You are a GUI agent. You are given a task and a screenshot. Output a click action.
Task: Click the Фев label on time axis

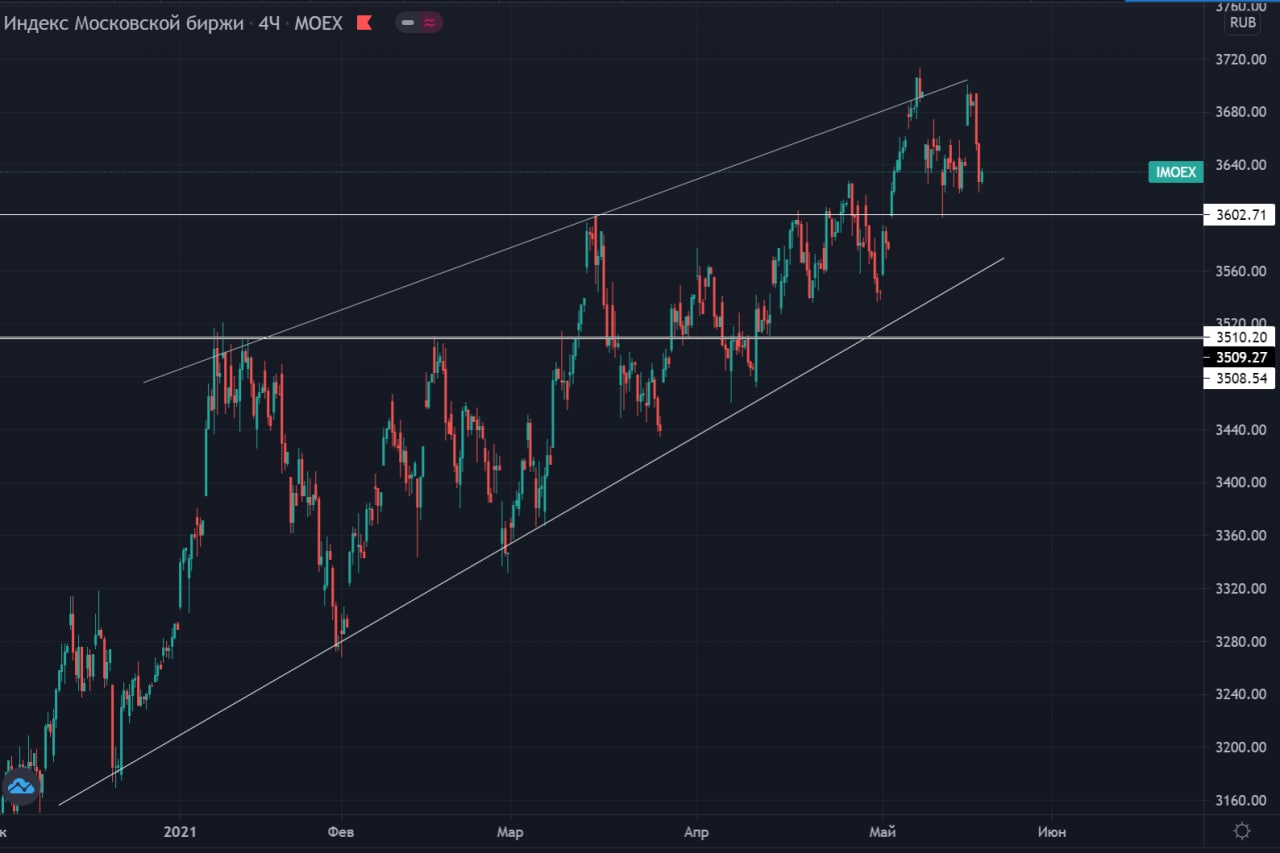click(x=341, y=832)
